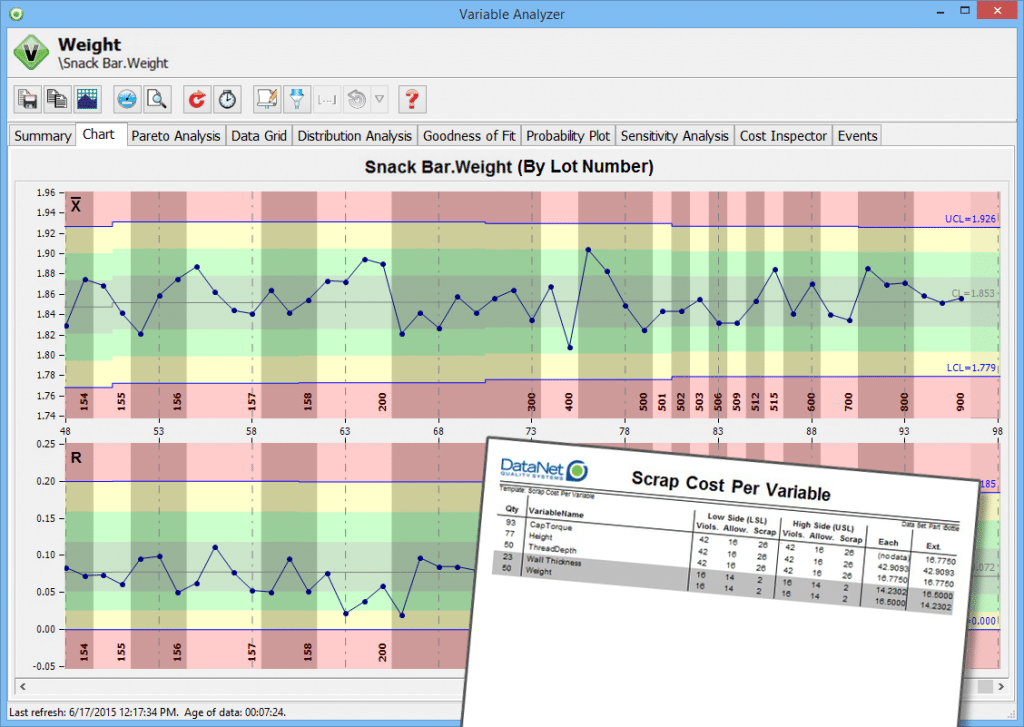Open the Pareto Analysis tab
This screenshot has width=1024, height=727.
tap(176, 136)
